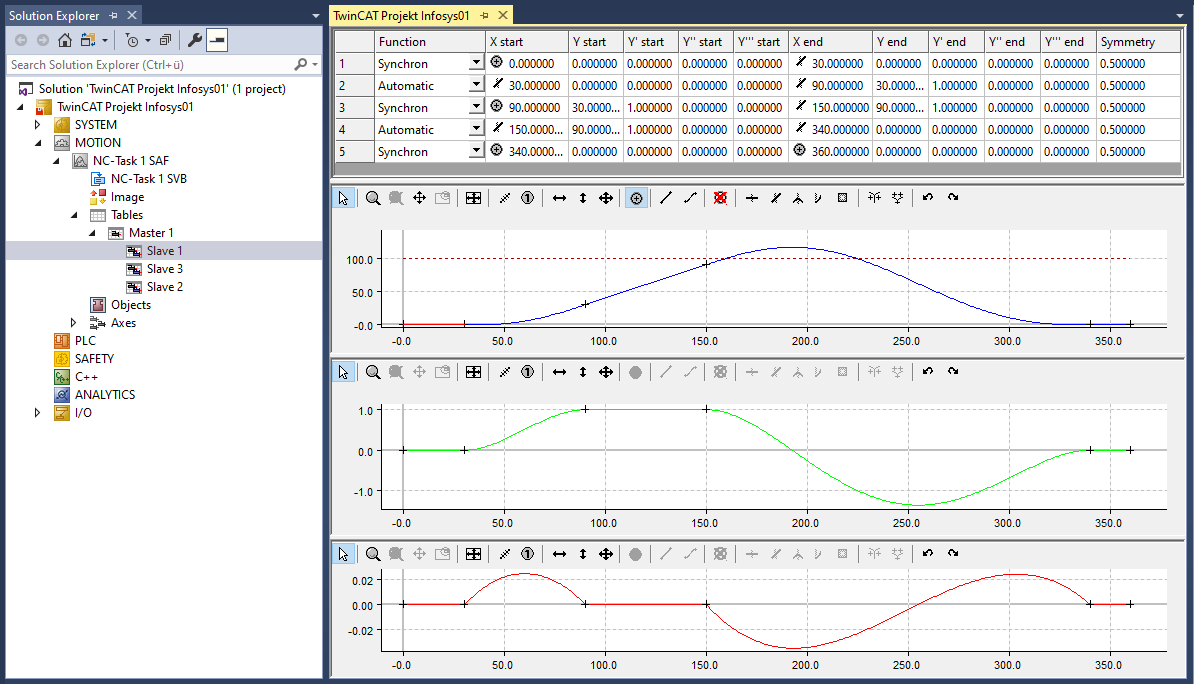This screenshot has width=1194, height=684.
Task: Click the Home icon in Solution Explorer toolbar
Action: pyautogui.click(x=65, y=40)
